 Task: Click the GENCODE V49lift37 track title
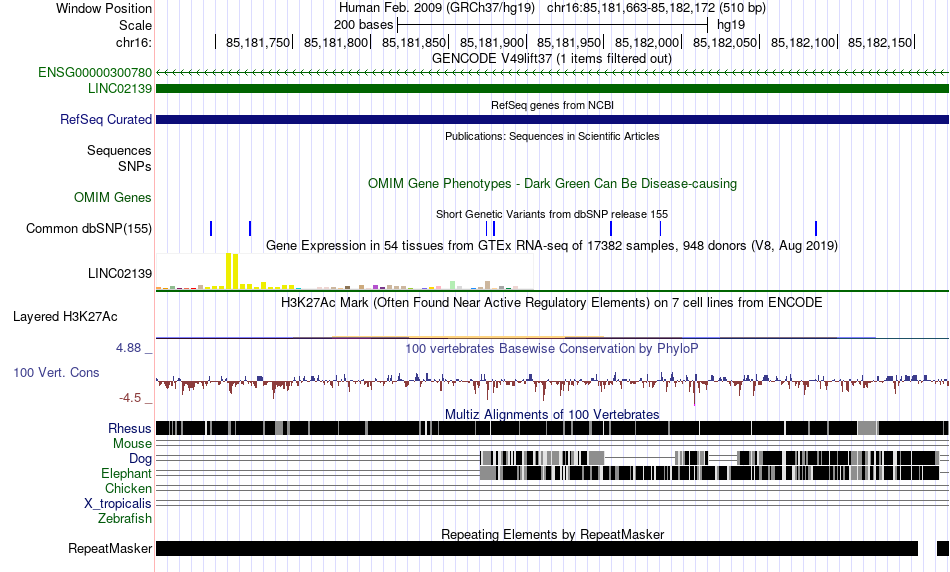tap(552, 59)
